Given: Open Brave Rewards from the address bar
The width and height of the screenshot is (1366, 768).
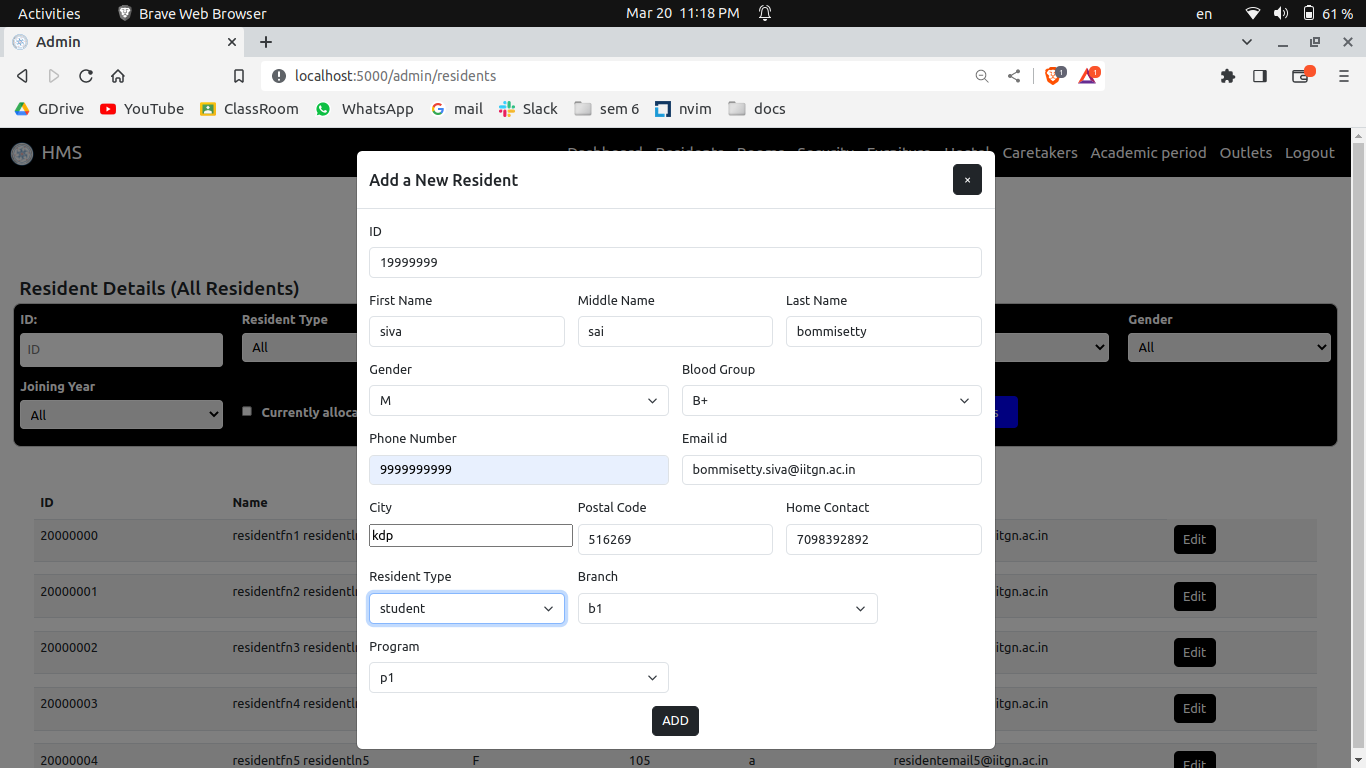Looking at the screenshot, I should (1088, 75).
